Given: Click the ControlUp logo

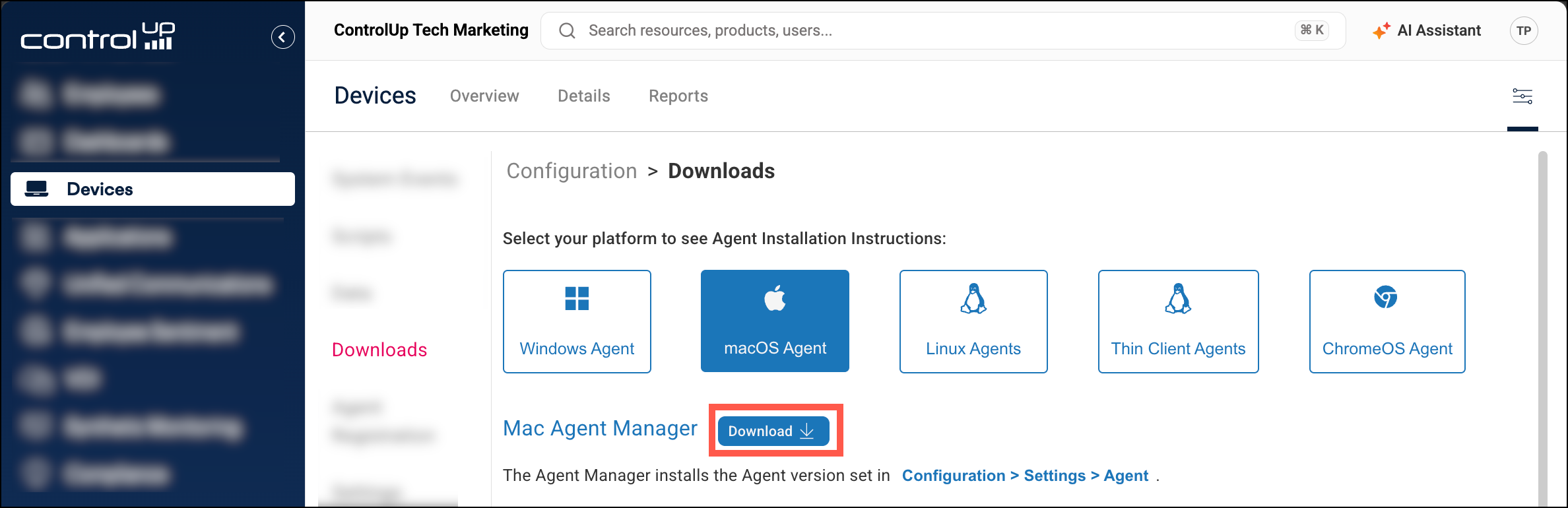Looking at the screenshot, I should point(98,36).
